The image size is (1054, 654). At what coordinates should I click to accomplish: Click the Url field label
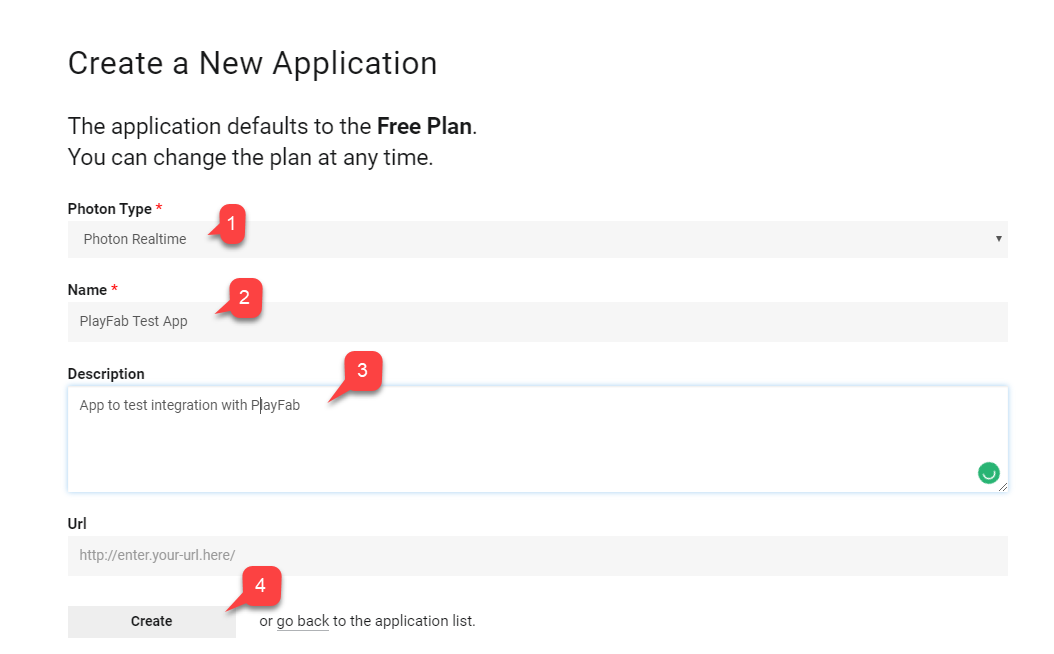(77, 524)
